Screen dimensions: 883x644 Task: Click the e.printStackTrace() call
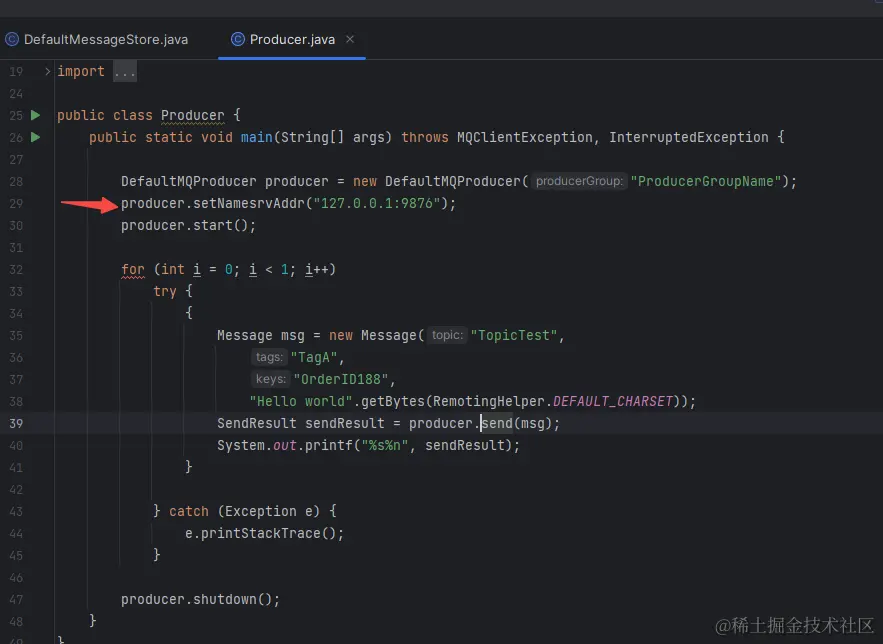(x=264, y=533)
